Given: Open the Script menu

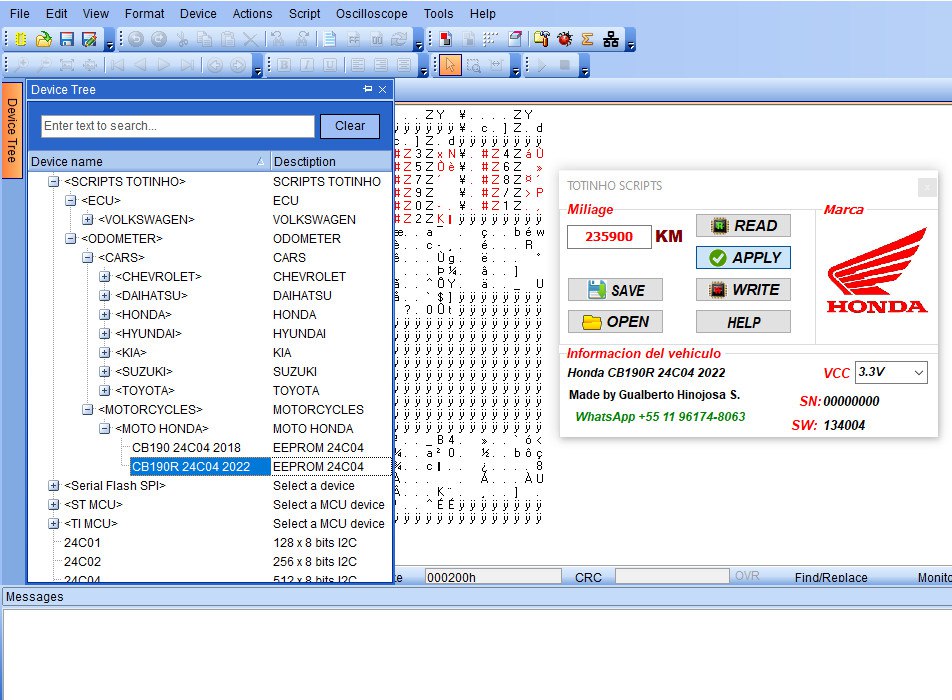Looking at the screenshot, I should (x=304, y=14).
